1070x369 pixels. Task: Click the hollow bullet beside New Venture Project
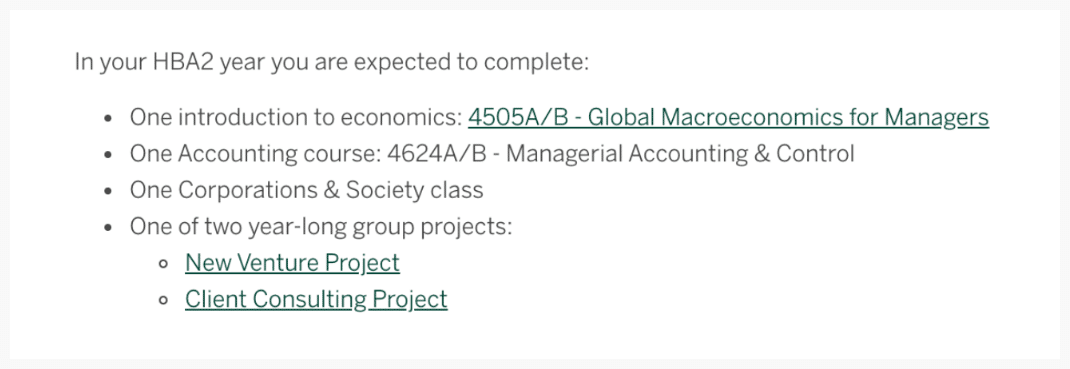click(x=162, y=264)
